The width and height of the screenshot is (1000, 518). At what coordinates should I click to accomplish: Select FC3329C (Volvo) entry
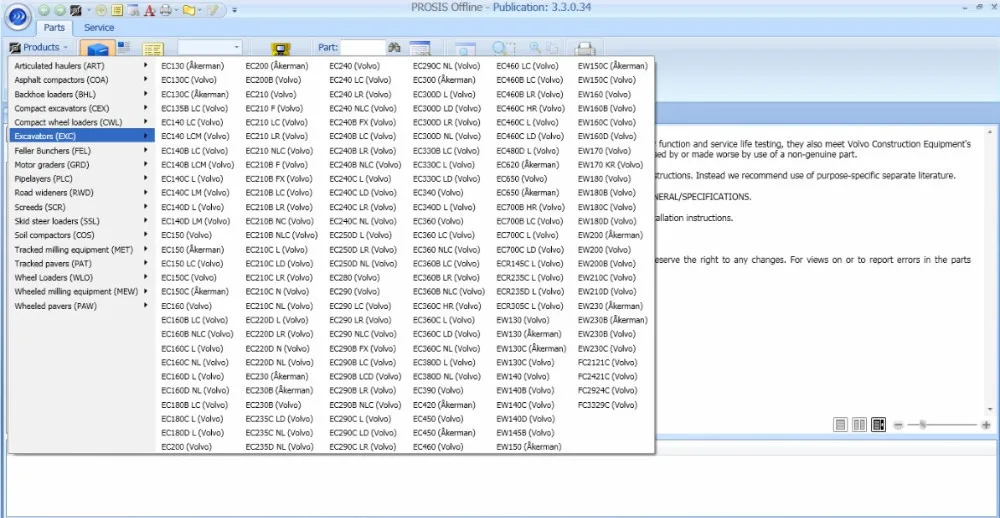pyautogui.click(x=607, y=404)
